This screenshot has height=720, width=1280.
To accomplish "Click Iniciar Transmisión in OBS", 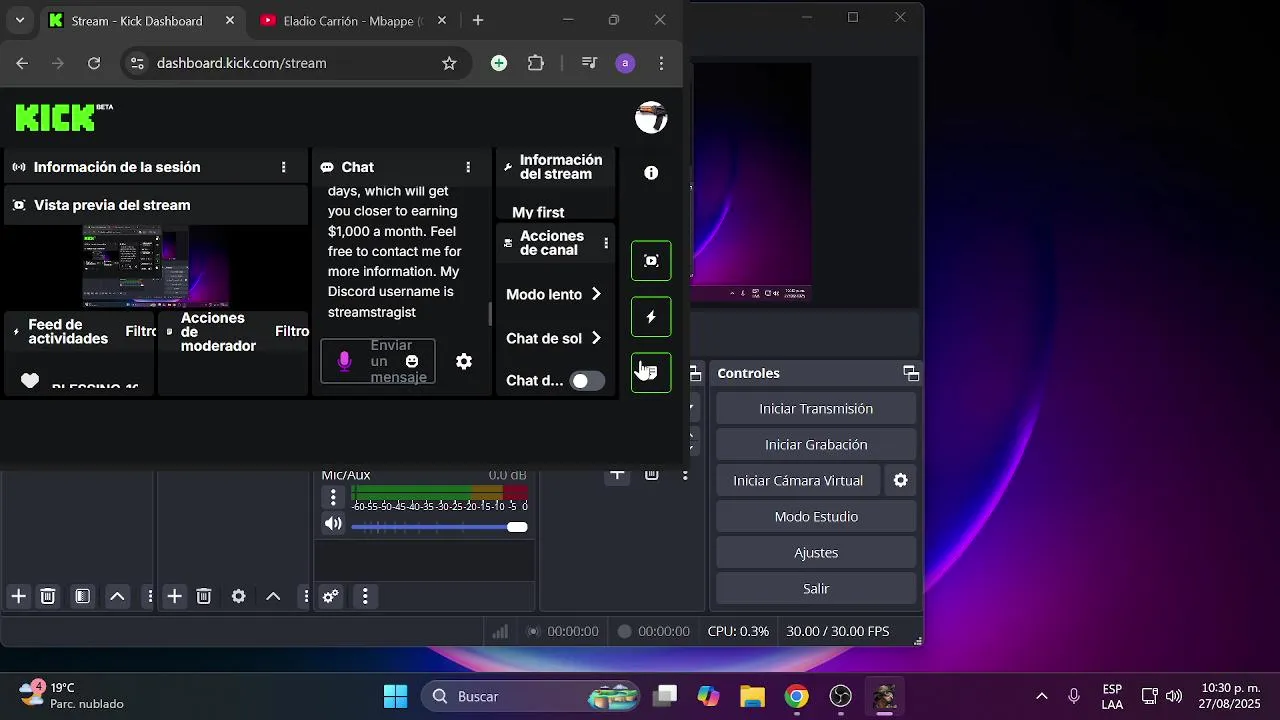I will click(816, 409).
